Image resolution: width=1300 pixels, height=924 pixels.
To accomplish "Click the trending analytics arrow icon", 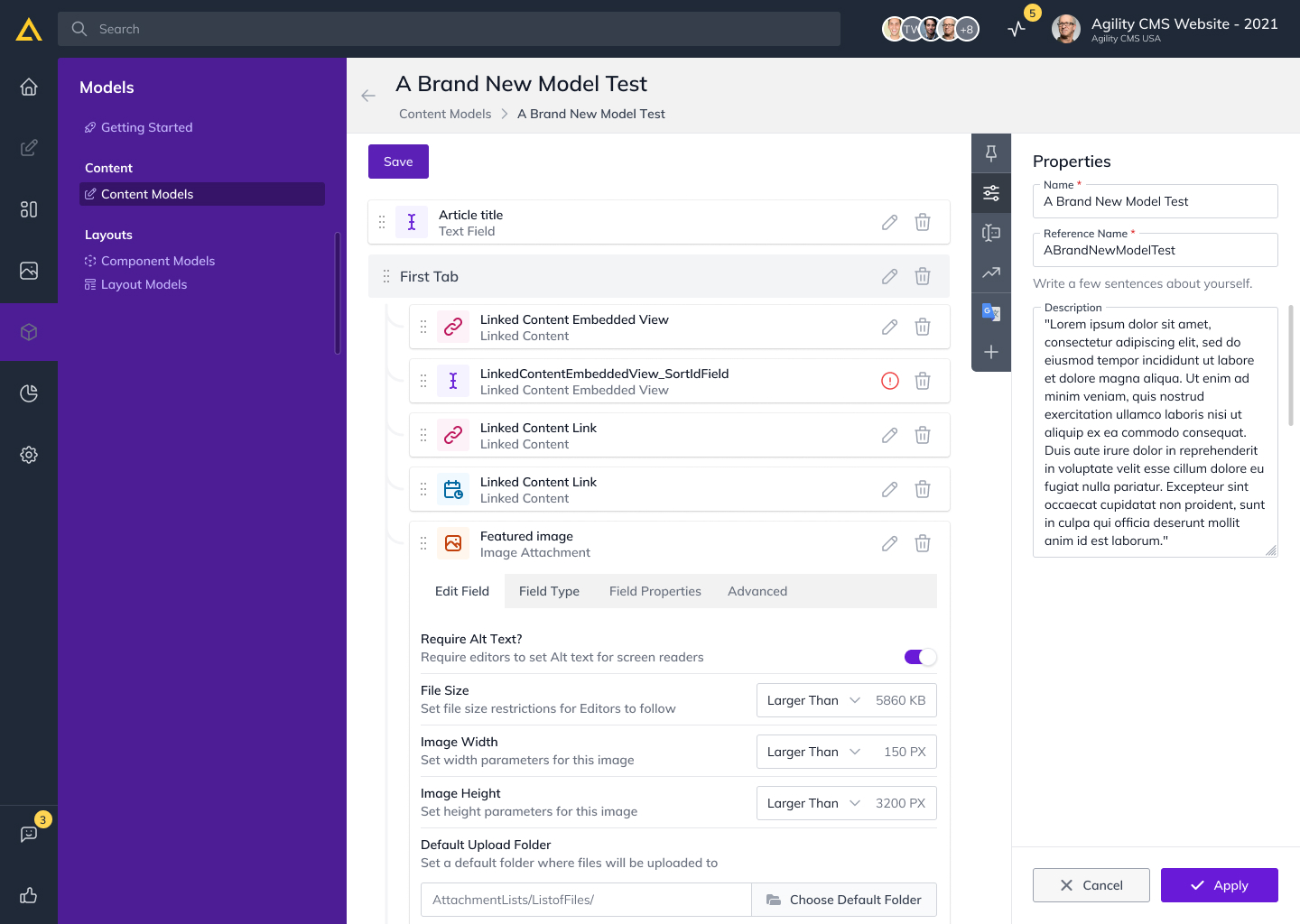I will [991, 273].
